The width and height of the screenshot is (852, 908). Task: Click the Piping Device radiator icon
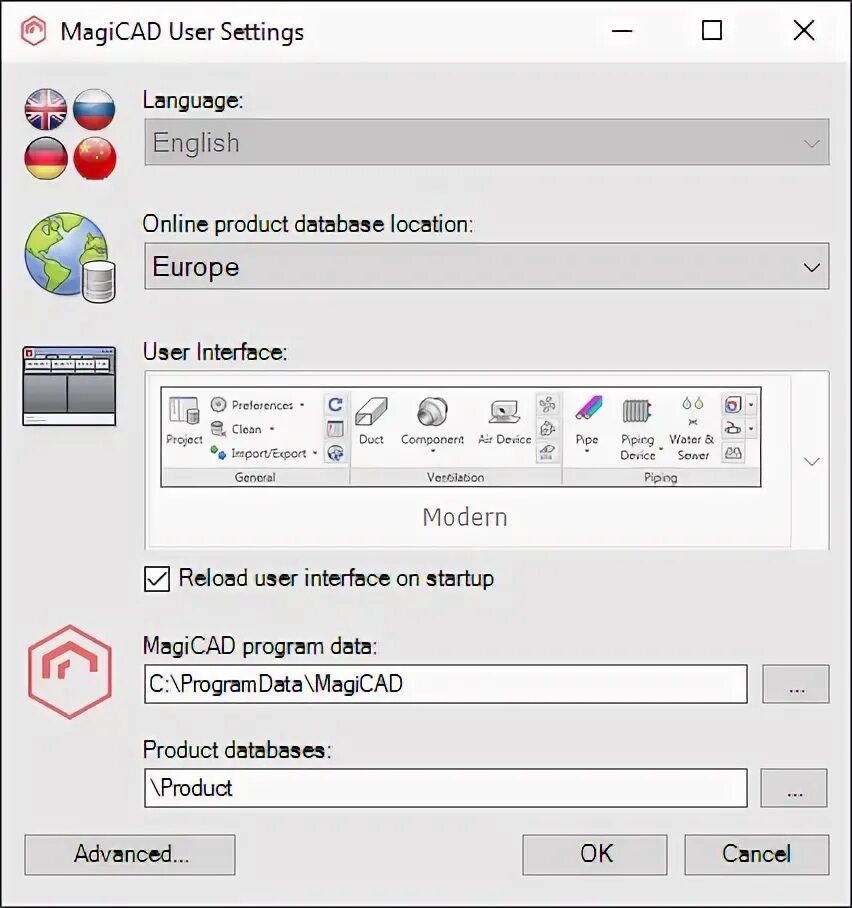[637, 412]
